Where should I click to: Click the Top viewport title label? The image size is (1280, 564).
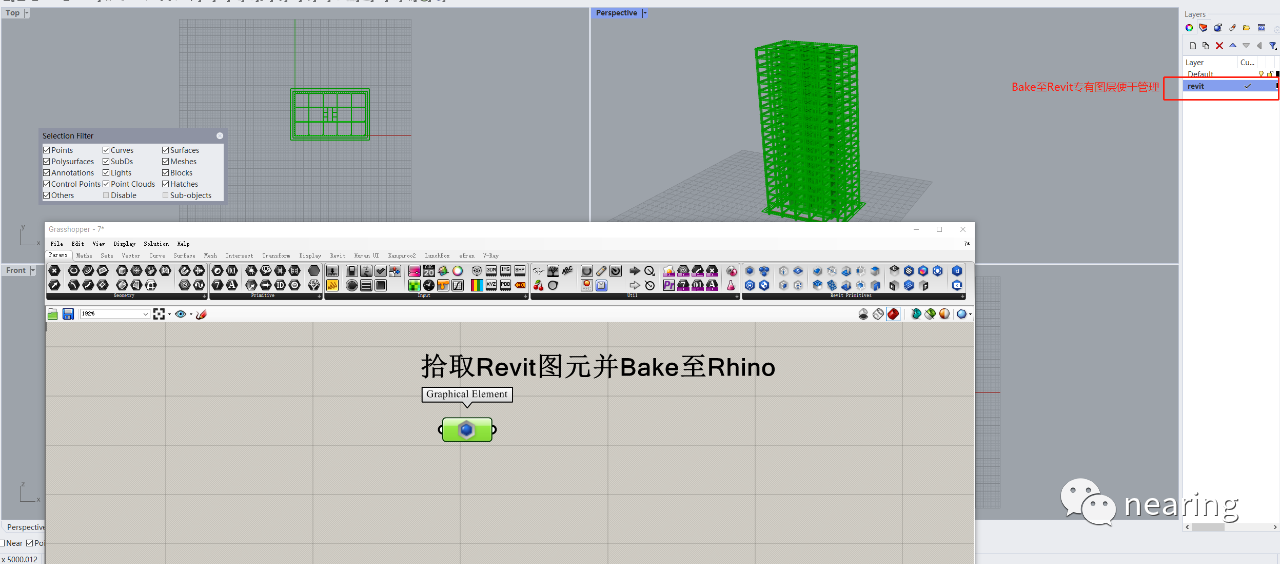[x=13, y=13]
